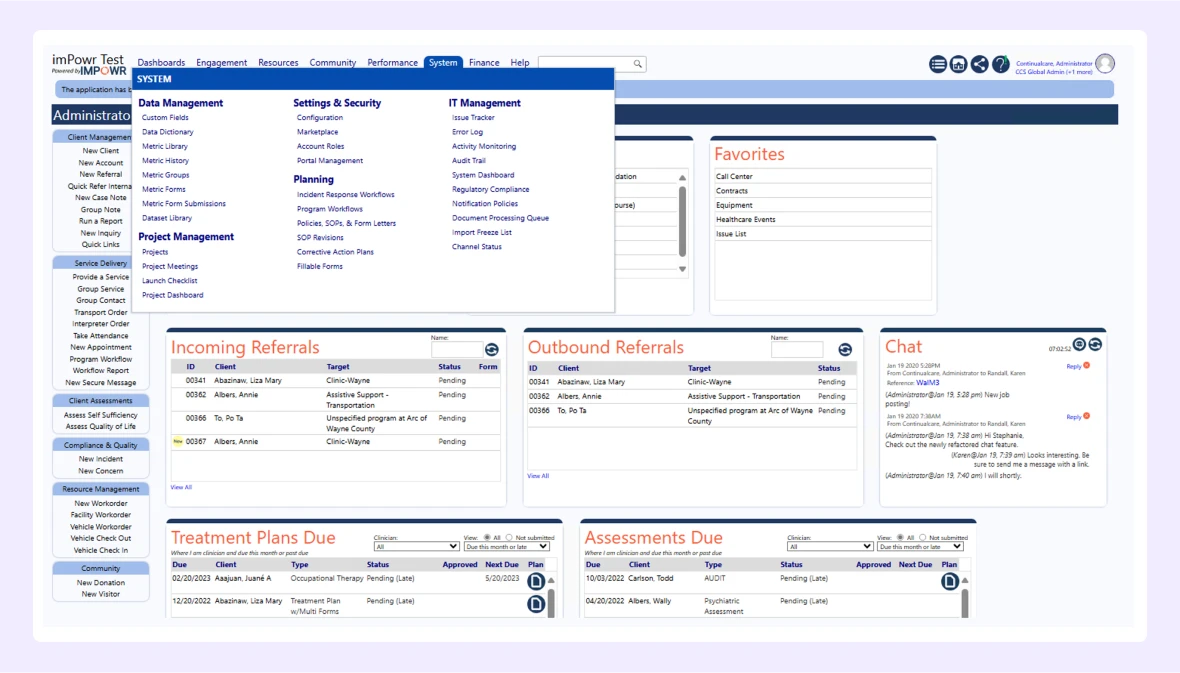Select All view radio in Treatment Plans Due
Viewport: 1180px width, 673px height.
click(x=487, y=537)
